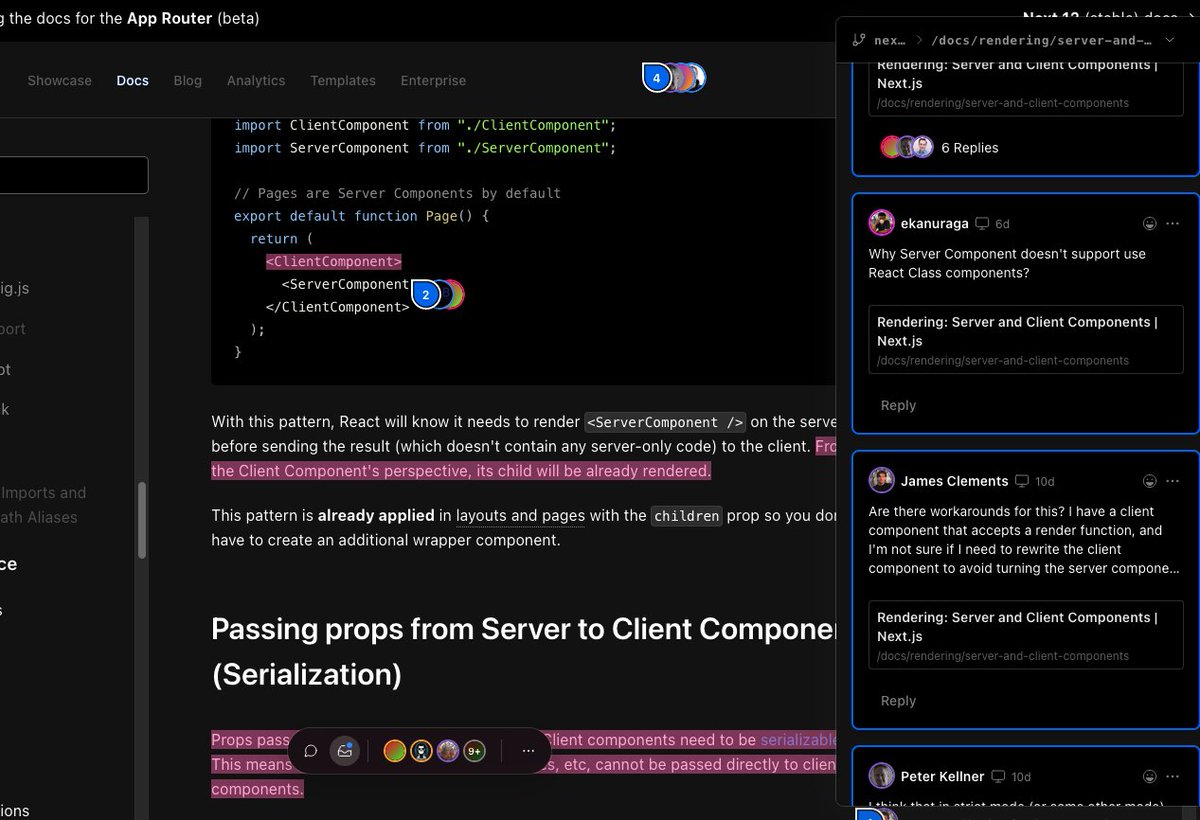Click James Clements' avatar in comments panel
The image size is (1200, 820).
tap(881, 481)
